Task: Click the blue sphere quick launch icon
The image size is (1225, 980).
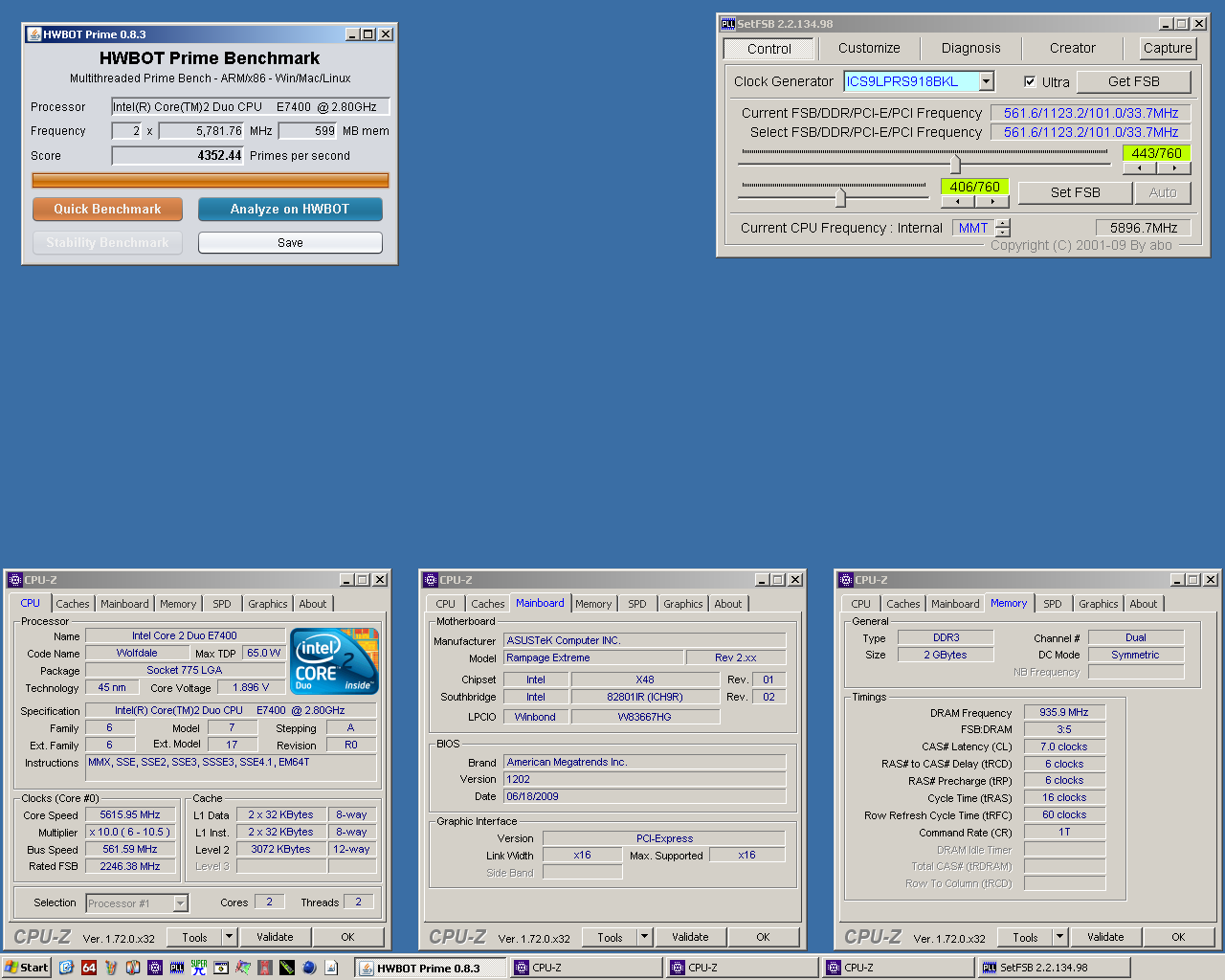Action: pos(309,968)
